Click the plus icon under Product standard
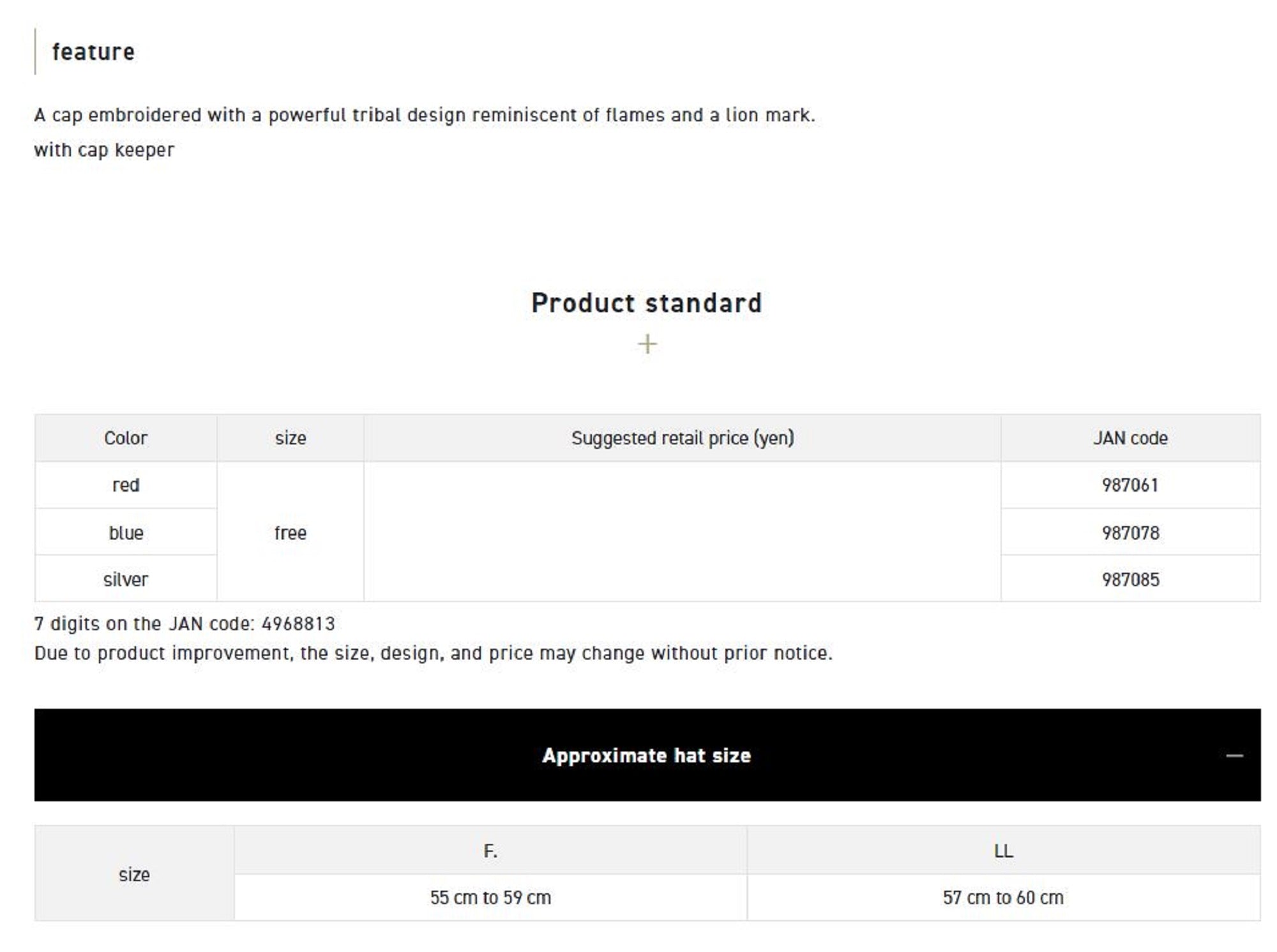Viewport: 1277px width, 952px height. [647, 344]
